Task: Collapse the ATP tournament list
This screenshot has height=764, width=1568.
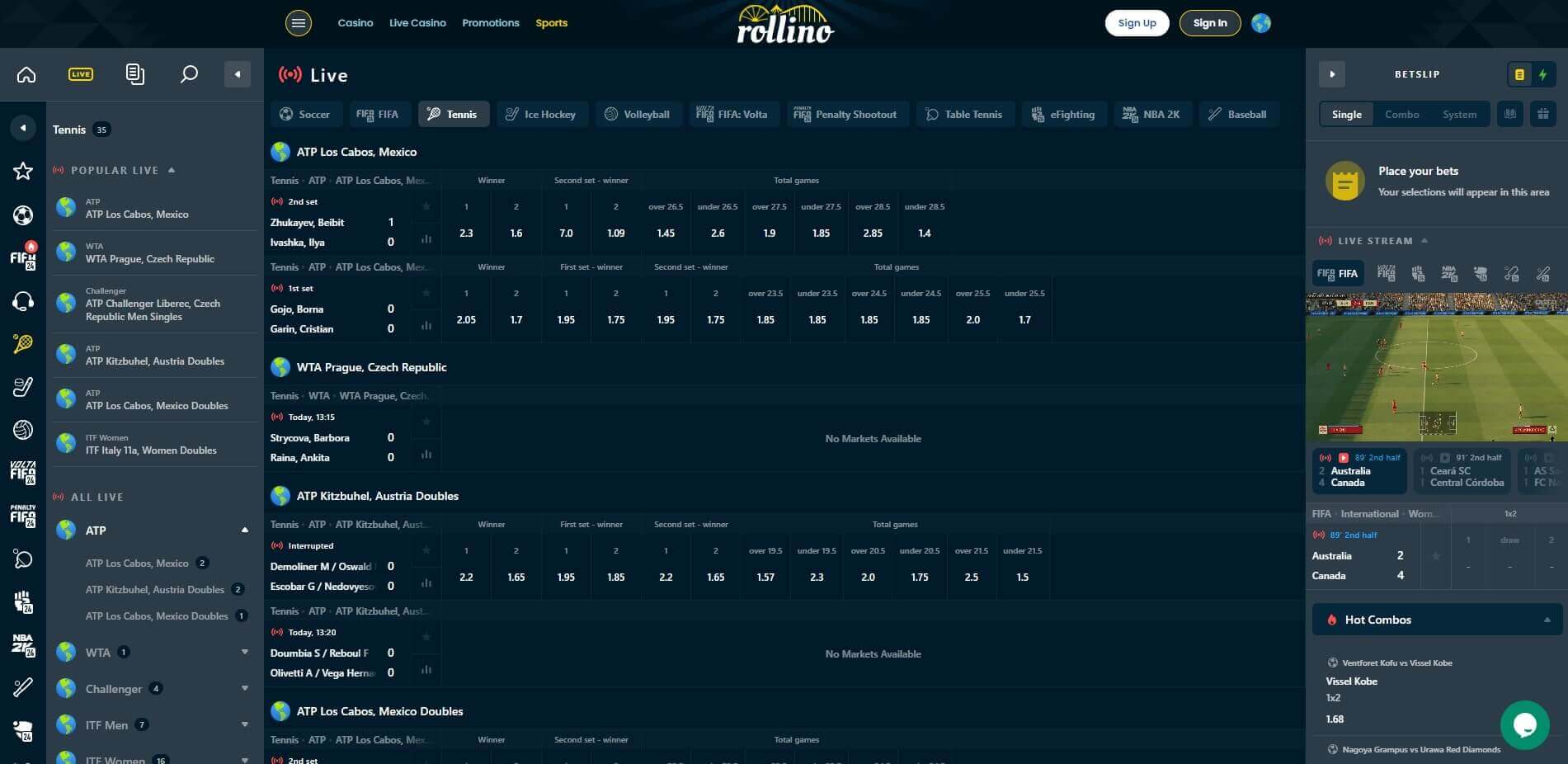Action: [245, 529]
